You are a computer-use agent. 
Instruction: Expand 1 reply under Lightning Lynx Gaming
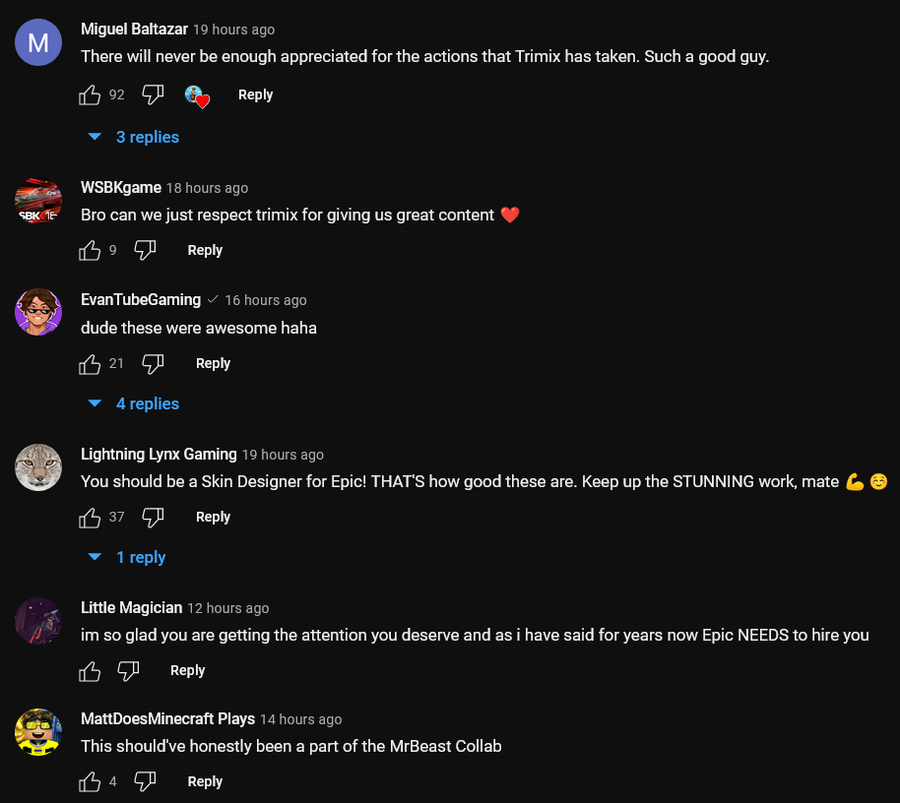128,557
